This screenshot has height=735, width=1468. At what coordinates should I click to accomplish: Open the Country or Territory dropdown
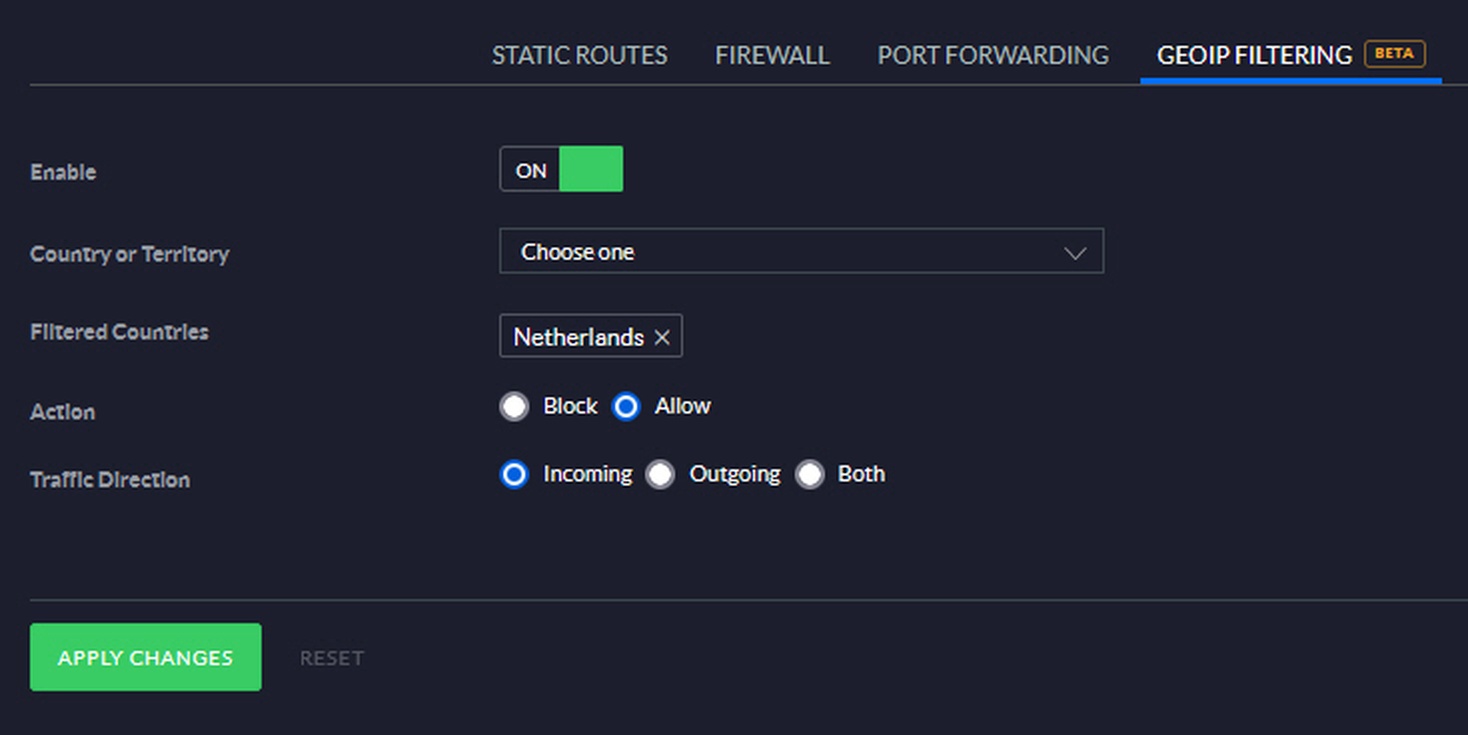pyautogui.click(x=800, y=252)
